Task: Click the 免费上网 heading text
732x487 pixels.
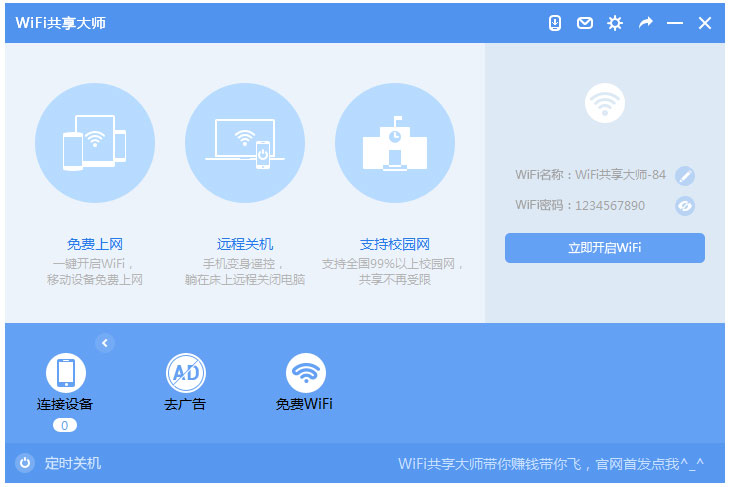Action: 95,244
